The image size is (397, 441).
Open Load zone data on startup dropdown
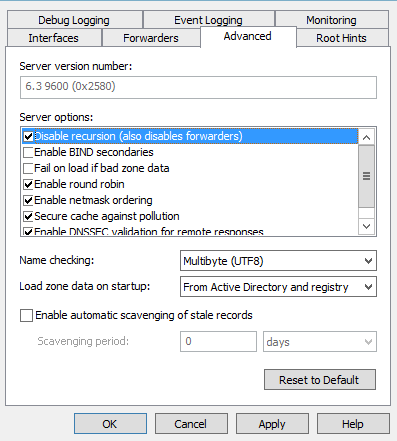click(x=278, y=287)
